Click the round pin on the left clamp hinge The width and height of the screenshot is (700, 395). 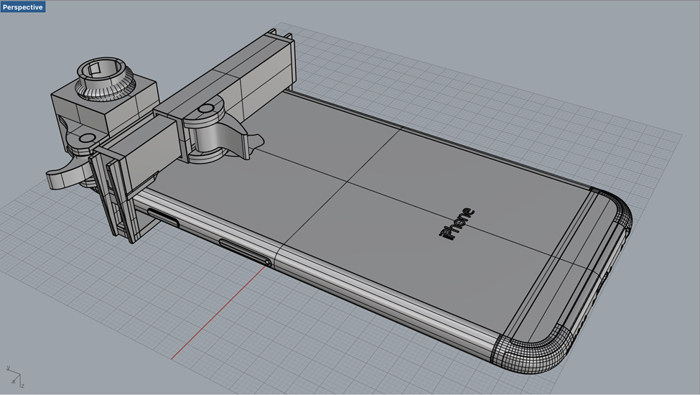pyautogui.click(x=88, y=138)
